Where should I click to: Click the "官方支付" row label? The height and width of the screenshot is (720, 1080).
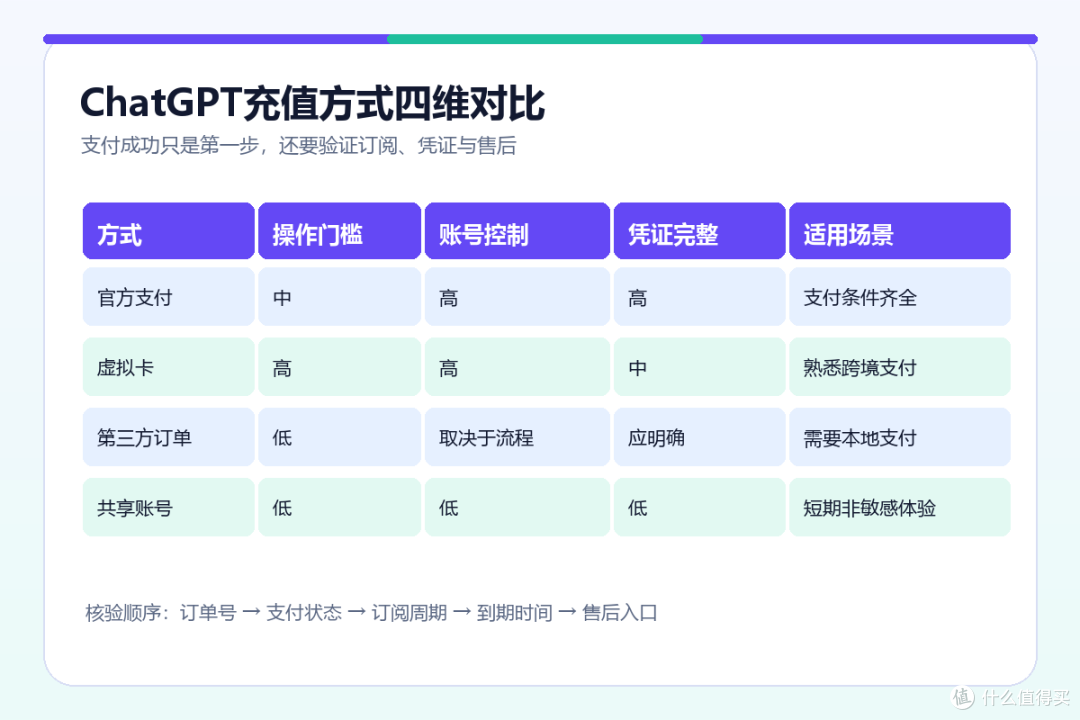pos(169,297)
